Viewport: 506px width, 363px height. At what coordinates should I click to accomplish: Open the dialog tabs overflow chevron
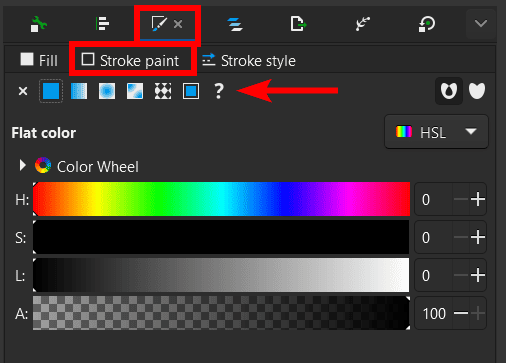coord(481,24)
